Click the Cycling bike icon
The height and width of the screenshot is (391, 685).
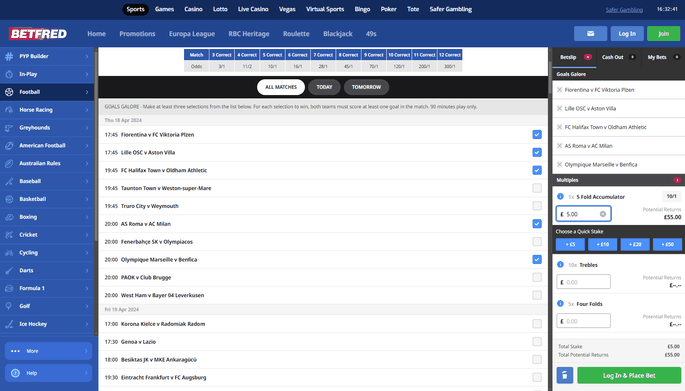9,253
